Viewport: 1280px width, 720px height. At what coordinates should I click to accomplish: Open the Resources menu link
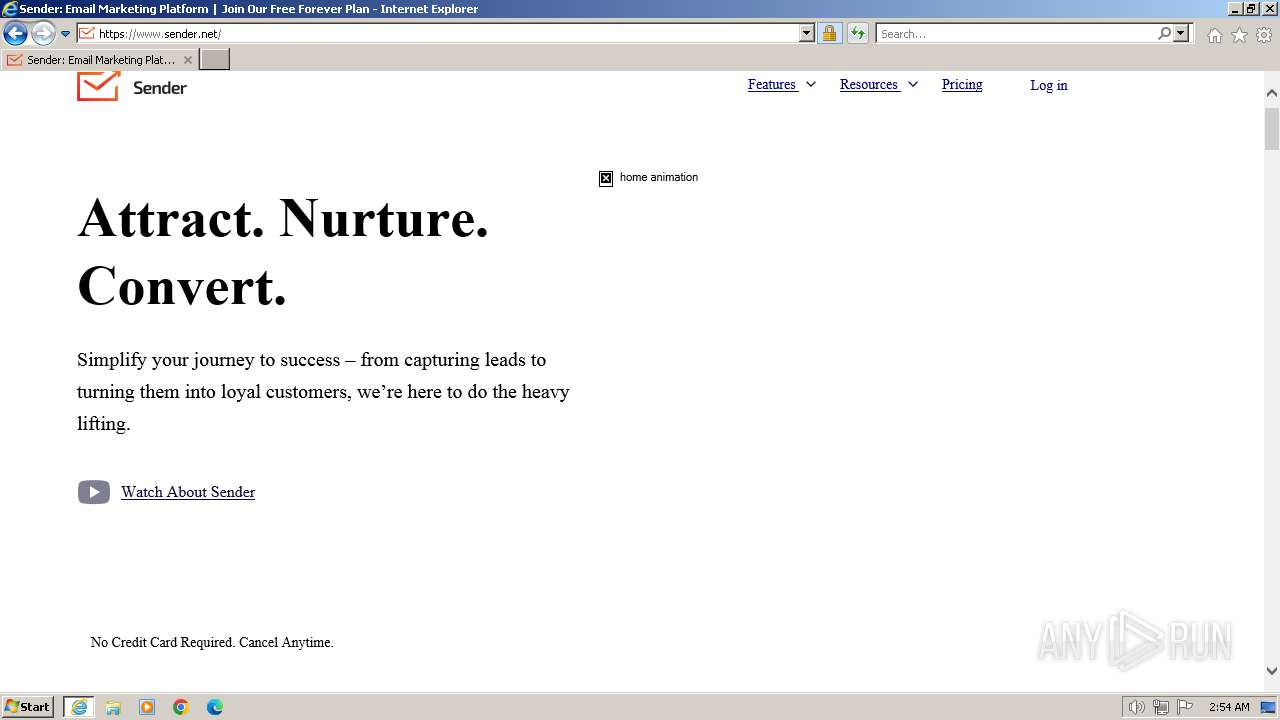tap(869, 84)
